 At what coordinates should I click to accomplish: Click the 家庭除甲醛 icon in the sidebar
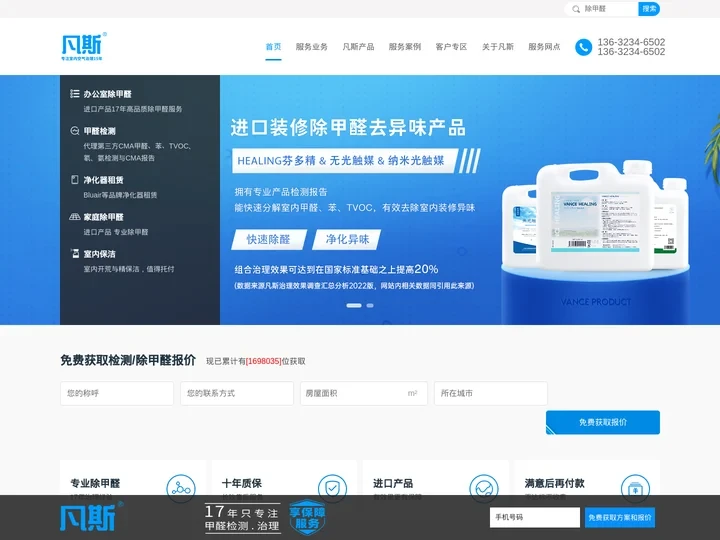[x=74, y=217]
